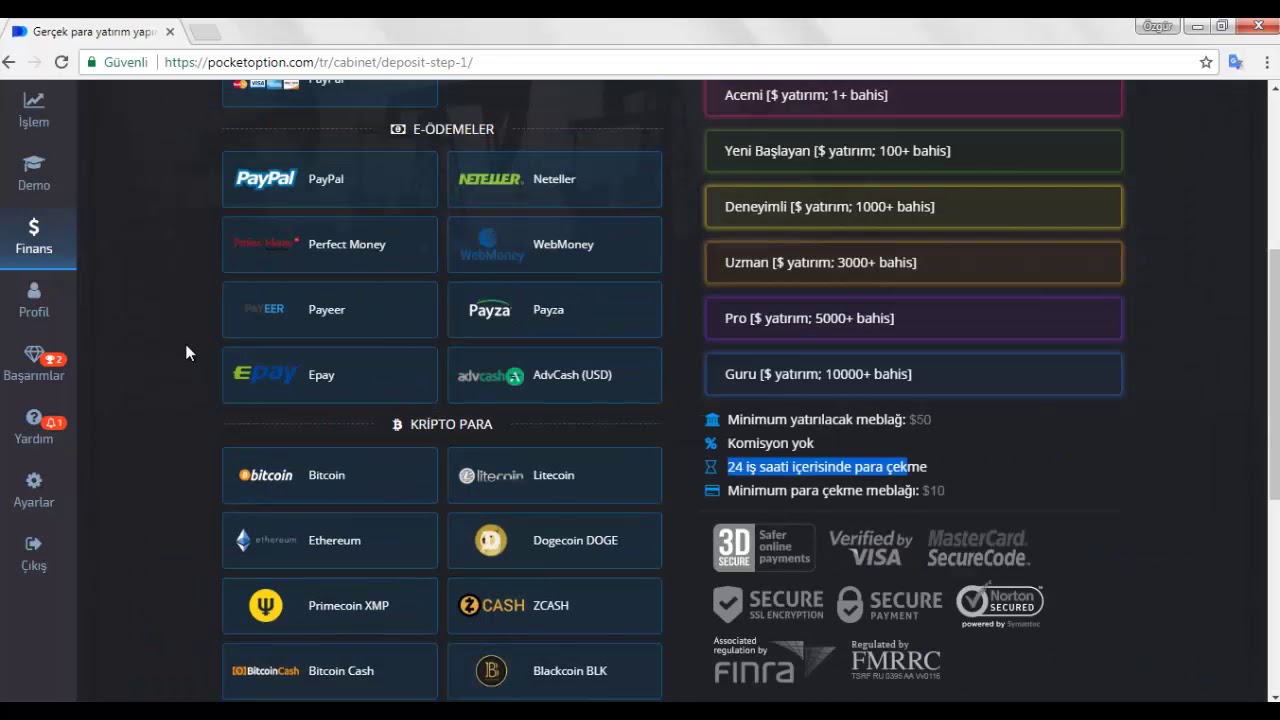Viewport: 1280px width, 720px height.
Task: Click the Secure Payment lock badge
Action: tap(890, 604)
